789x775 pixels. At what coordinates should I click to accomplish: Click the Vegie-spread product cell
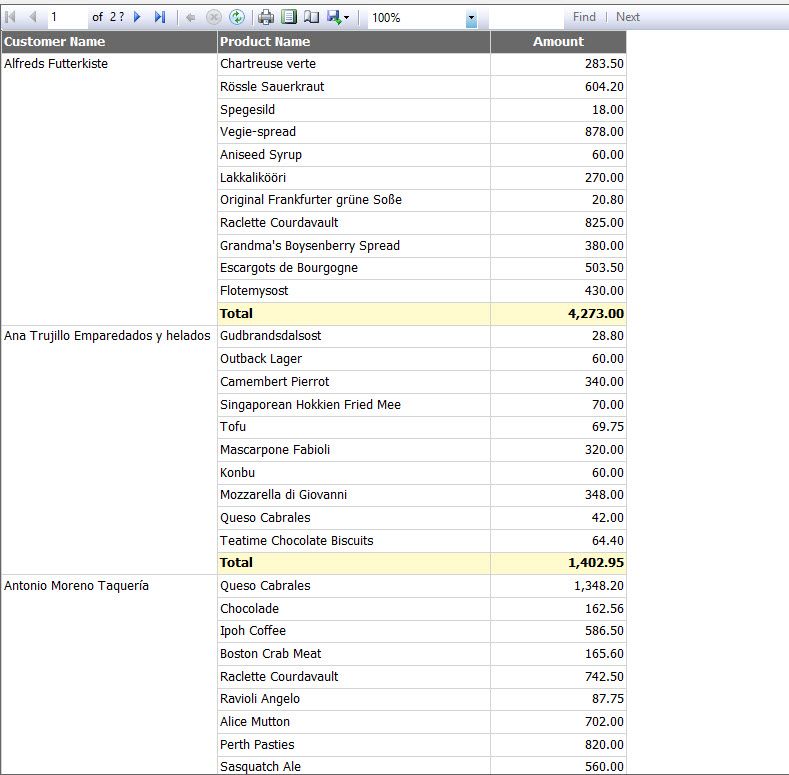pos(354,132)
